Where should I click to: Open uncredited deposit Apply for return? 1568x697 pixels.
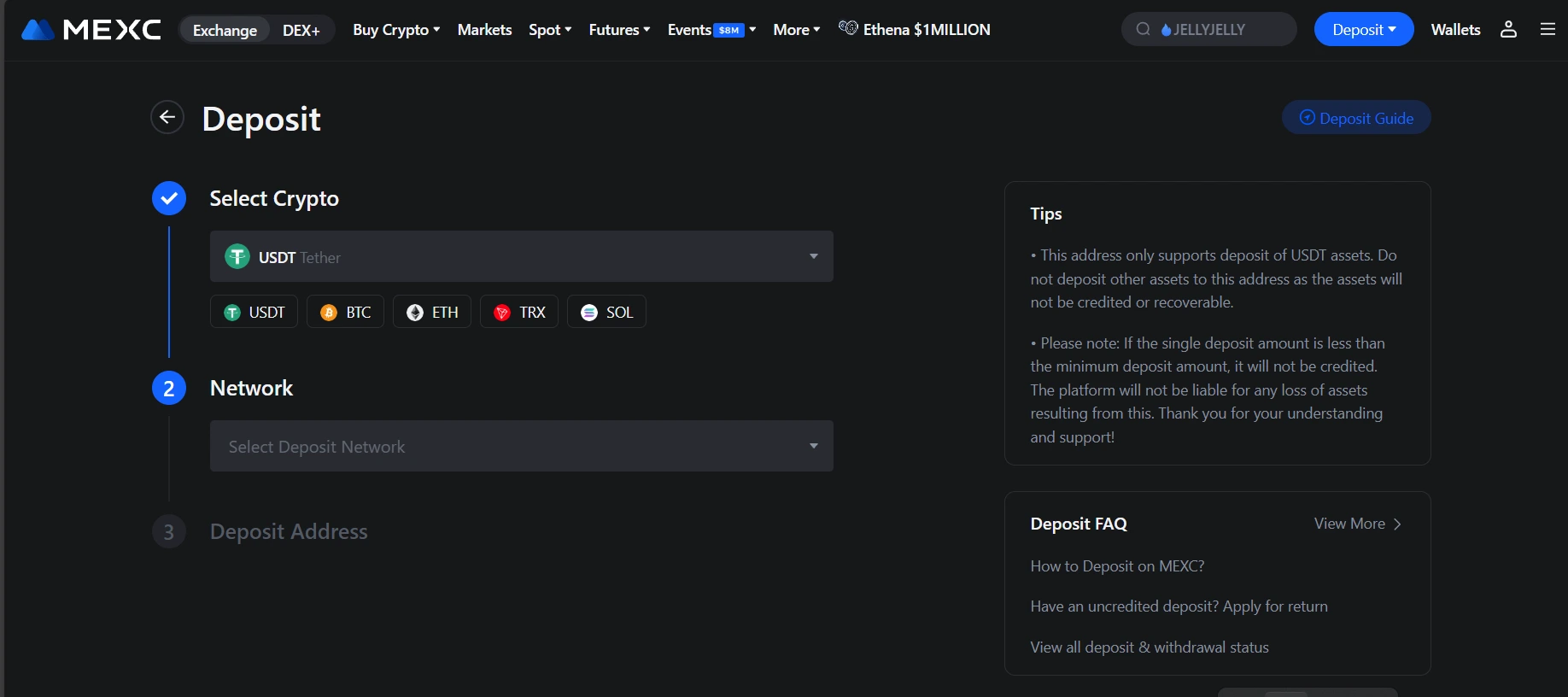(1179, 606)
